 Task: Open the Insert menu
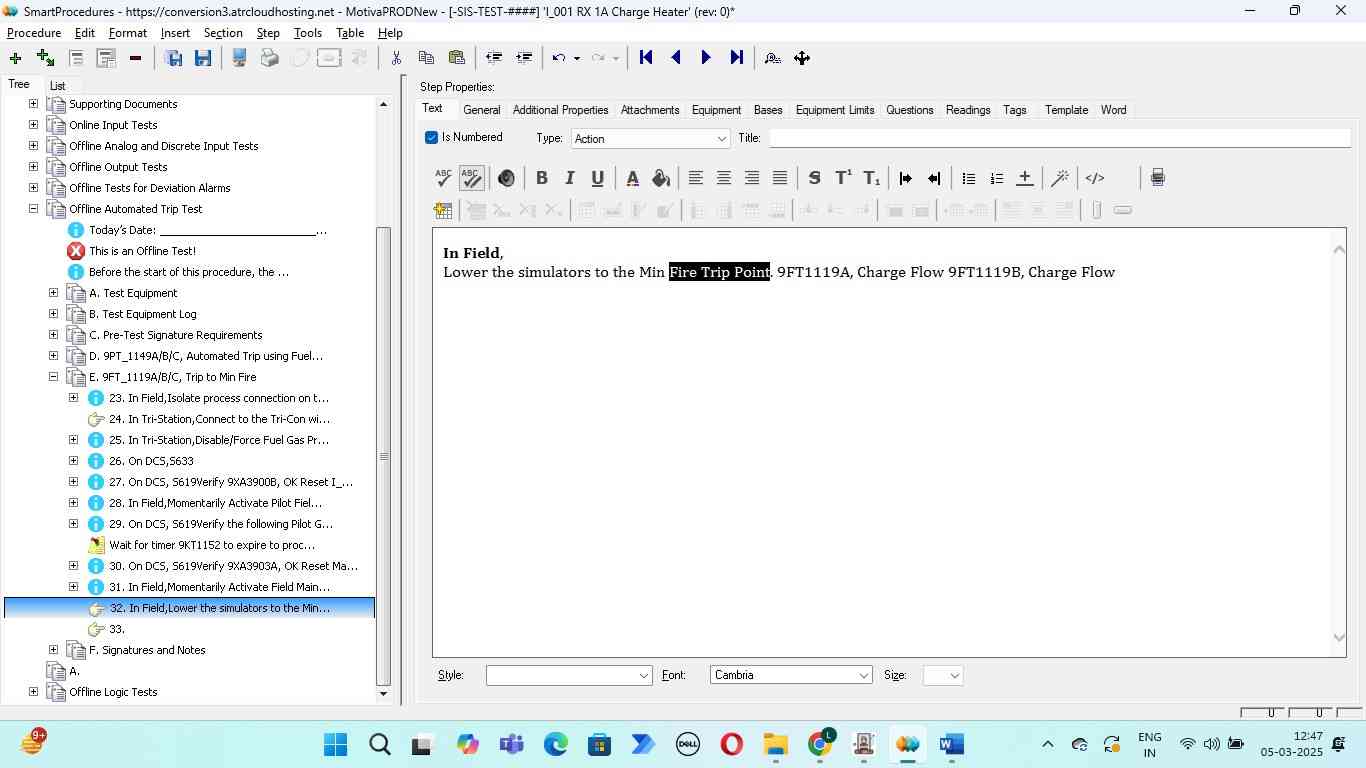click(x=175, y=33)
